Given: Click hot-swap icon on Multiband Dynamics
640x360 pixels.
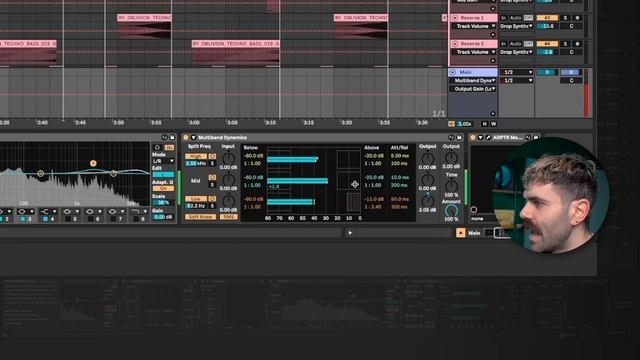Looking at the screenshot, I should coord(451,138).
